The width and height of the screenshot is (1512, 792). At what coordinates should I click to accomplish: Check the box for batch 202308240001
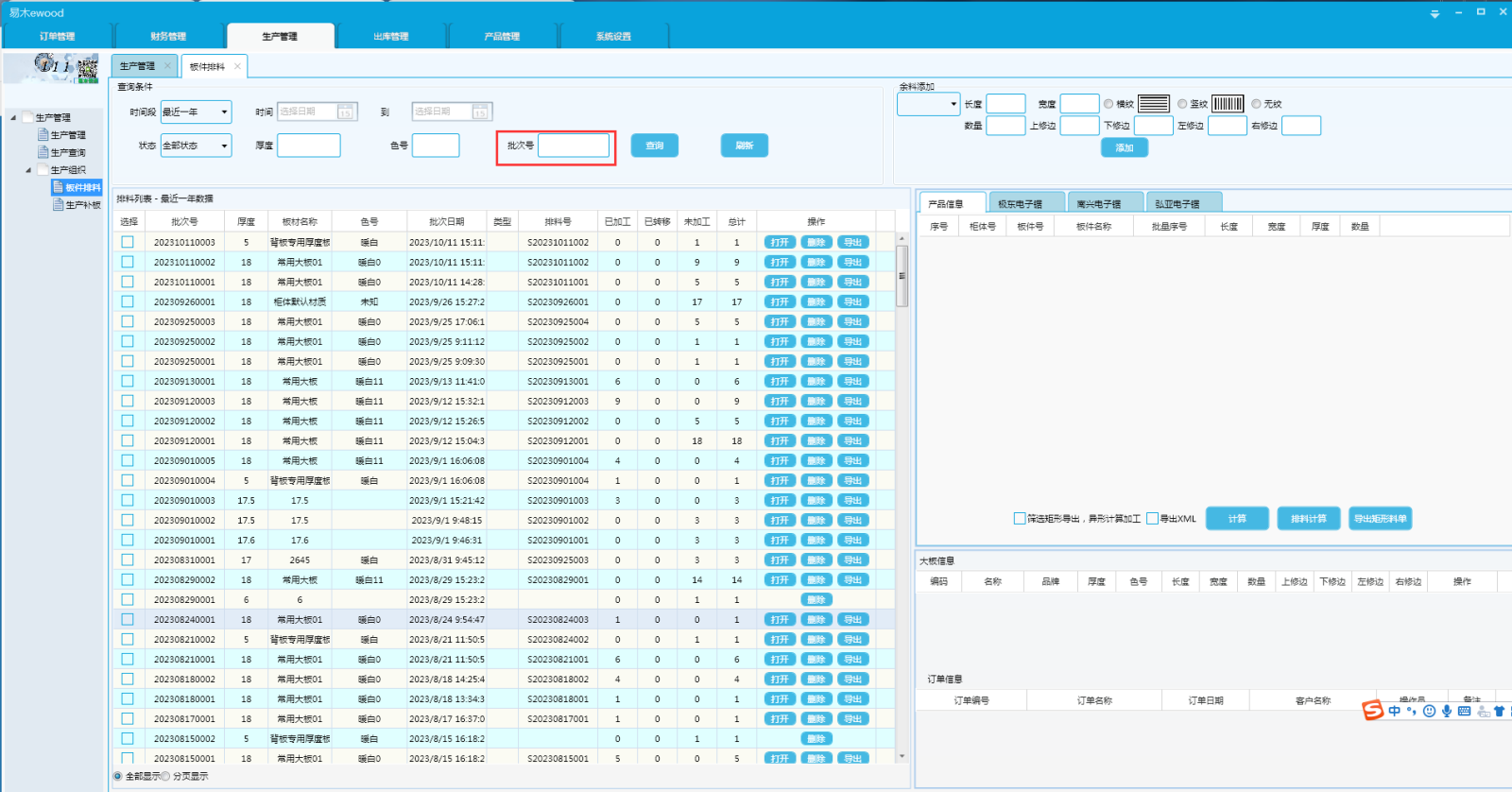point(128,619)
